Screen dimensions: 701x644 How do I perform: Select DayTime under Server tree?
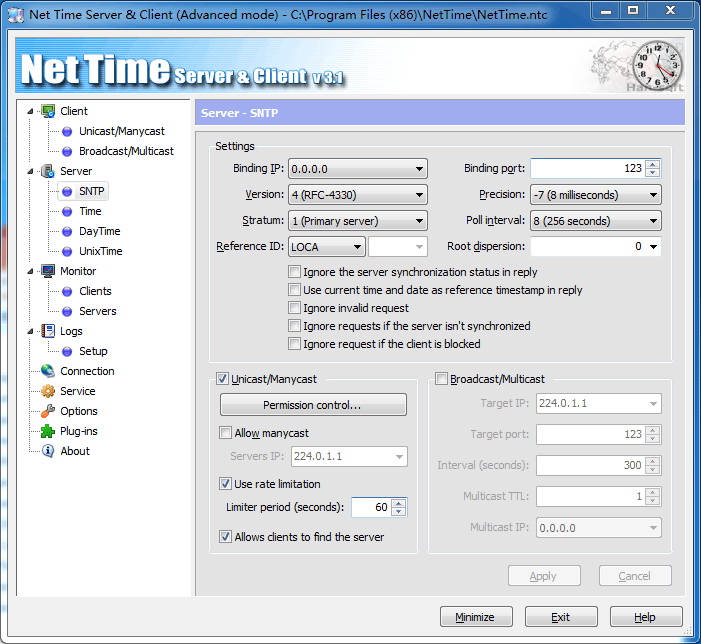99,231
